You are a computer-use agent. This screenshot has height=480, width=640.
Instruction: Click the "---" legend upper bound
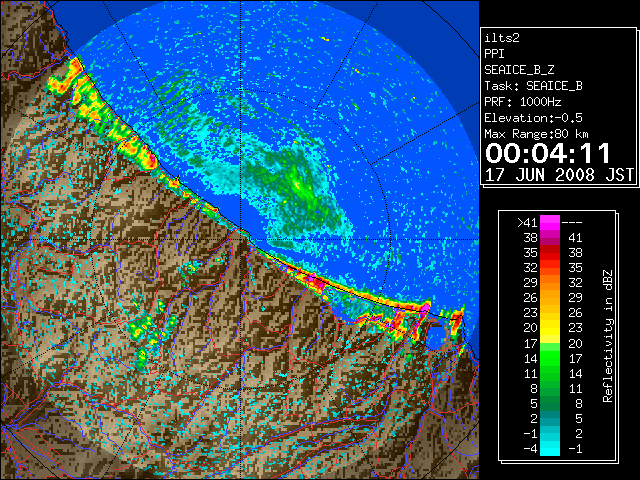(572, 223)
